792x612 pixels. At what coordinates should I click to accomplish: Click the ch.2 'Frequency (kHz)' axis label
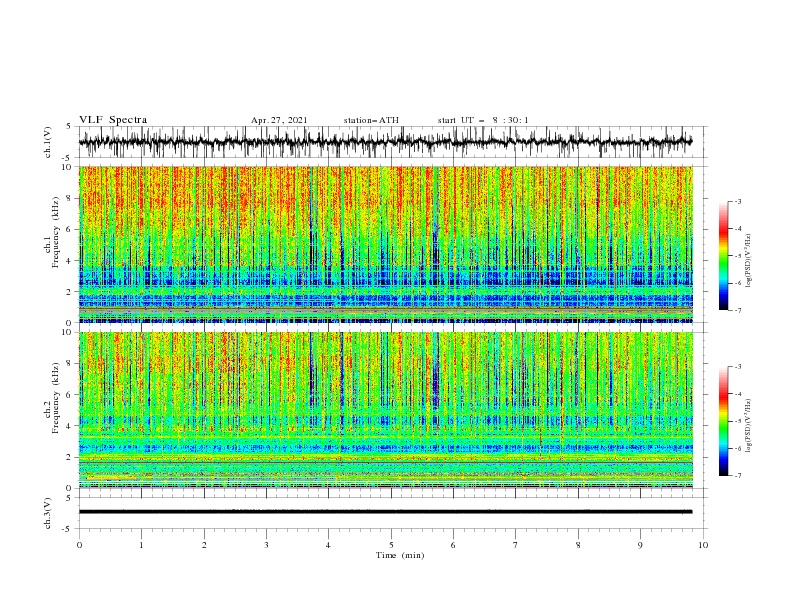[x=55, y=396]
